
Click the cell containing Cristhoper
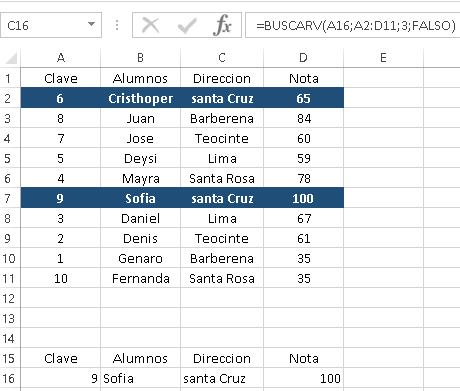pyautogui.click(x=140, y=98)
